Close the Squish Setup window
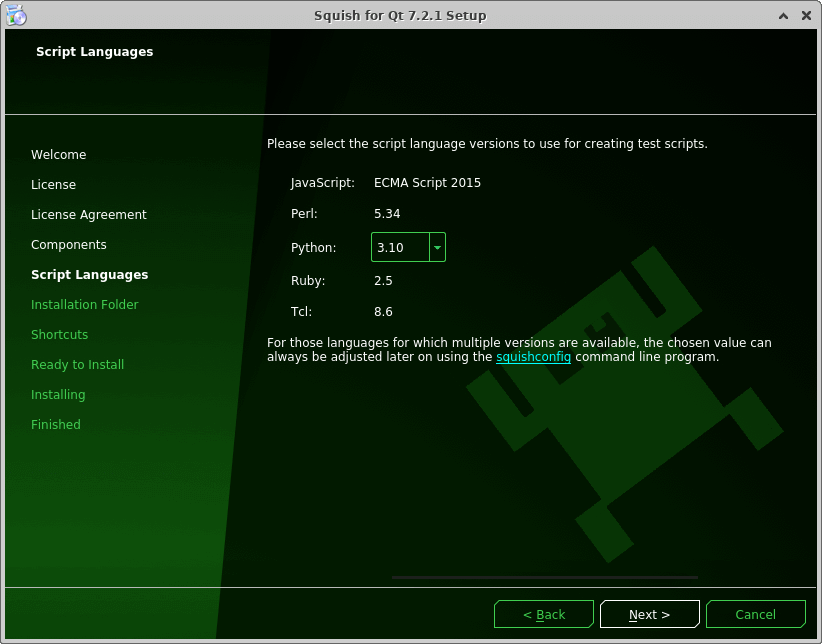Image resolution: width=822 pixels, height=644 pixels. pos(806,15)
